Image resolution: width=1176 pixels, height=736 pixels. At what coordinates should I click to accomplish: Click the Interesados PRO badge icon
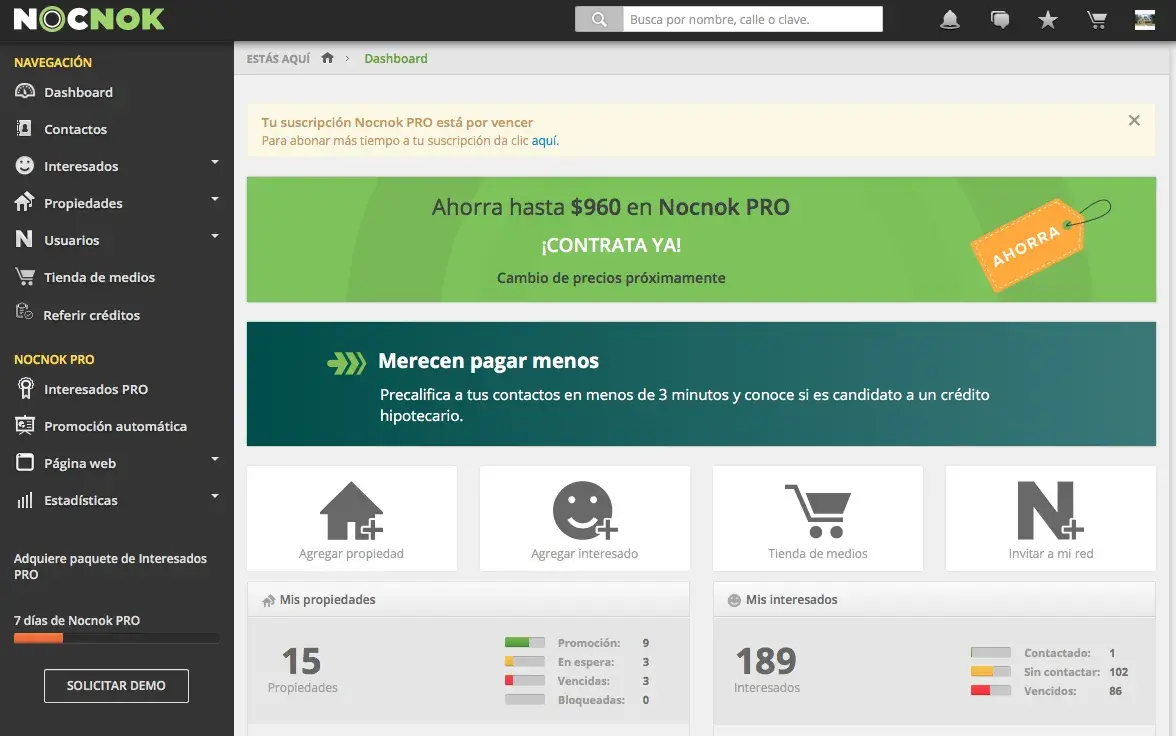pos(26,389)
